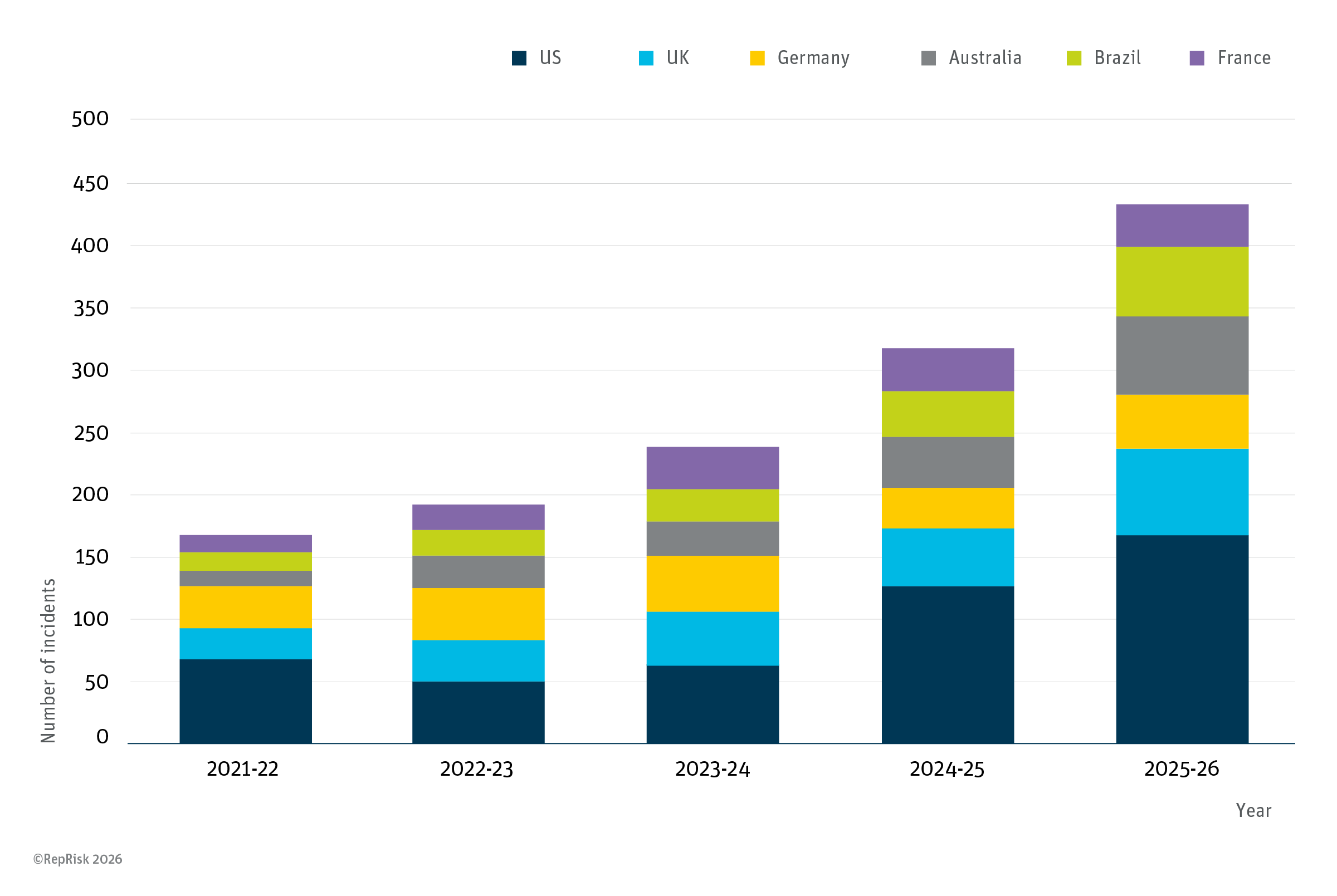Click the Australia segment of the 2024-25 bar

948,462
